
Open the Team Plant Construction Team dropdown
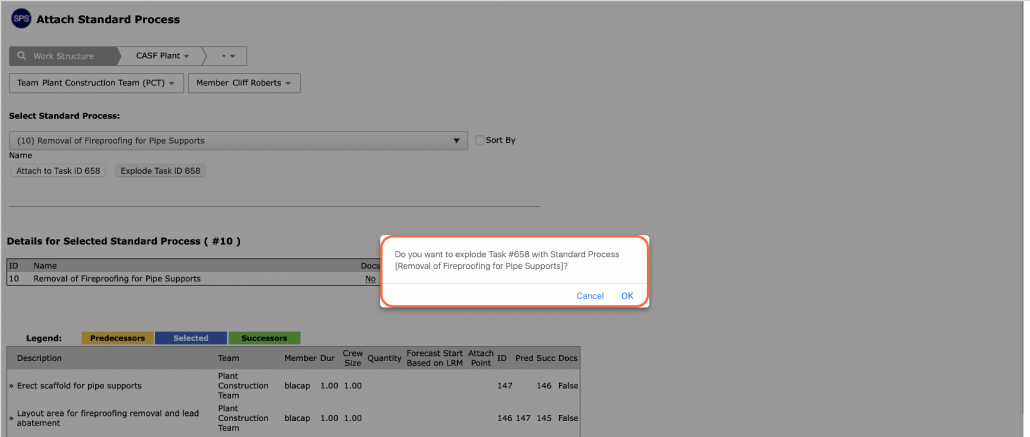pyautogui.click(x=97, y=83)
